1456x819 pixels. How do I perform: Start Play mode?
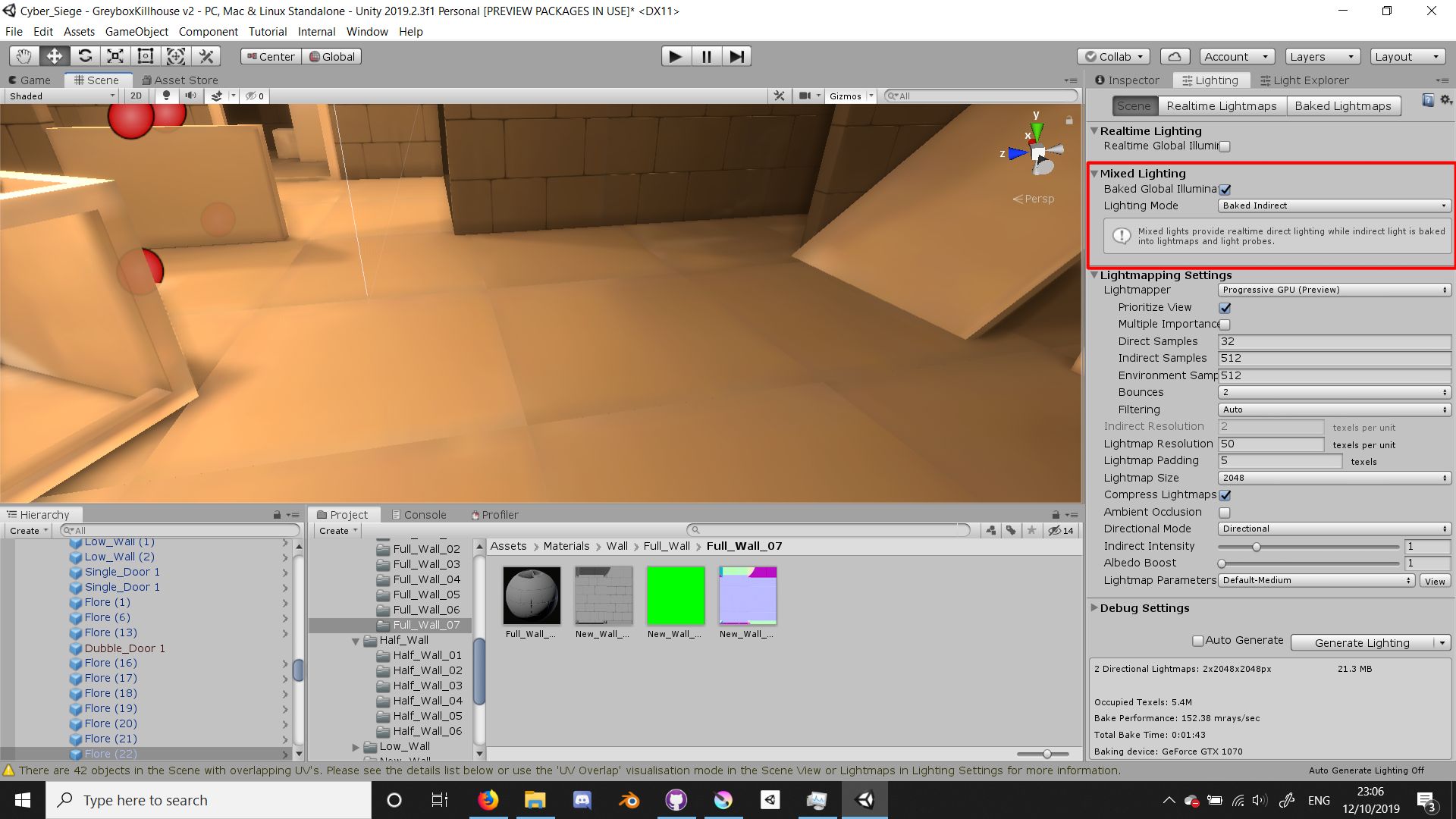pyautogui.click(x=675, y=56)
